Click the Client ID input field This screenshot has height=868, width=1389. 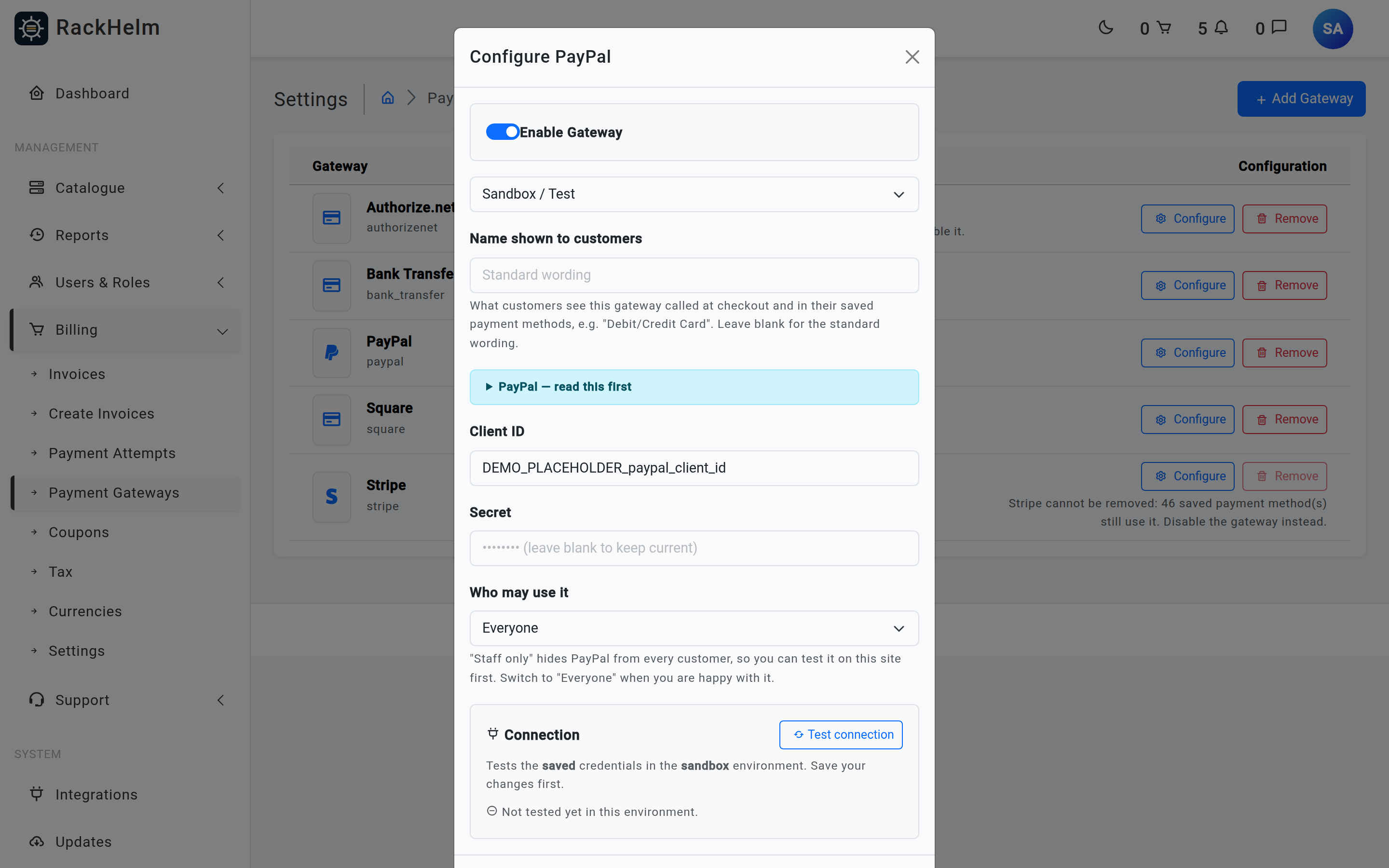click(694, 468)
